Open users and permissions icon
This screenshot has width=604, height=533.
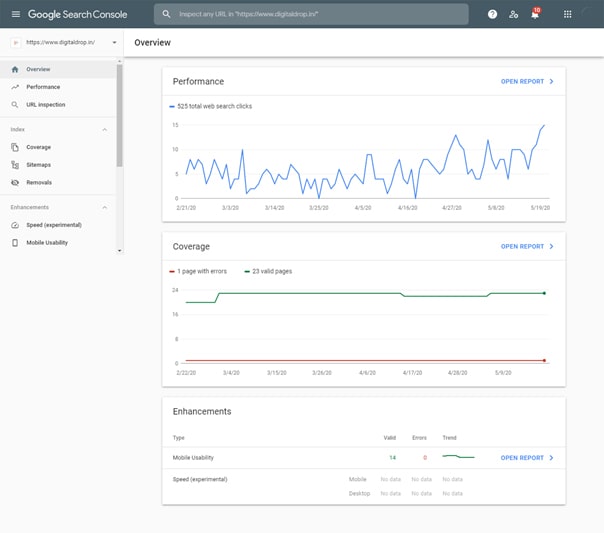click(513, 14)
